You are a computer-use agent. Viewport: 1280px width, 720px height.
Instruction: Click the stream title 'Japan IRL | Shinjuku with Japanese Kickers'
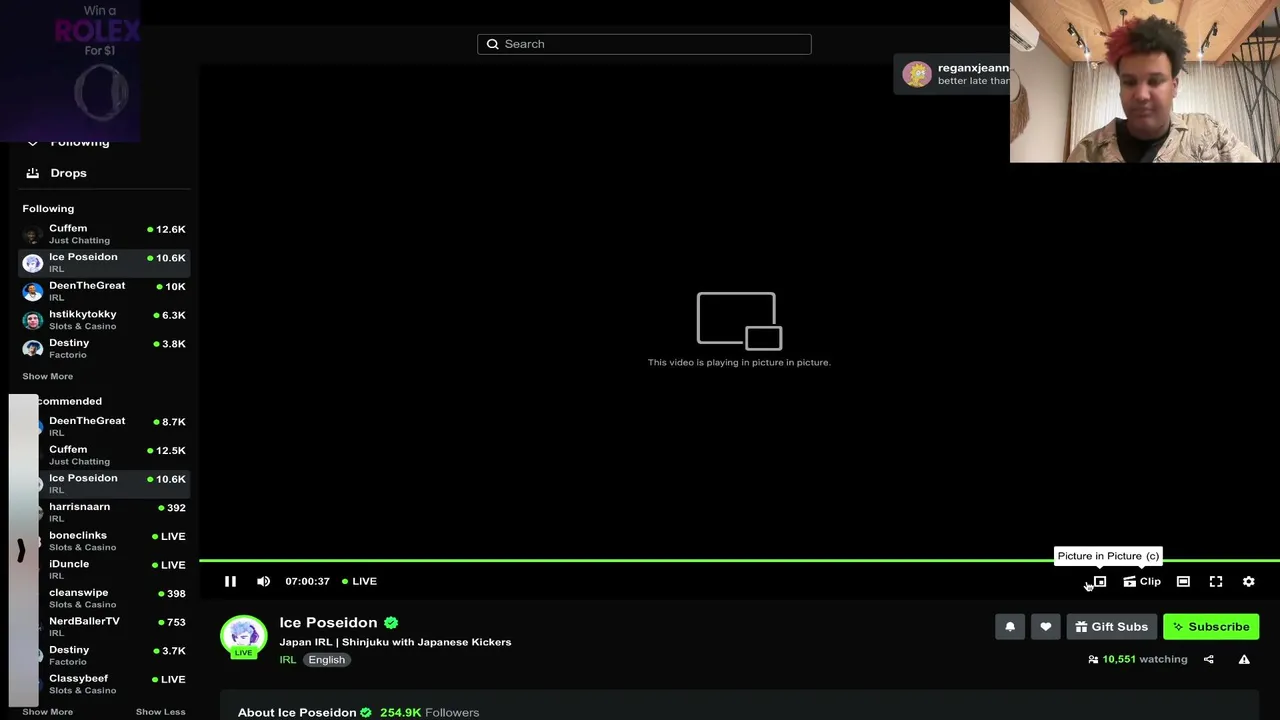click(x=395, y=642)
